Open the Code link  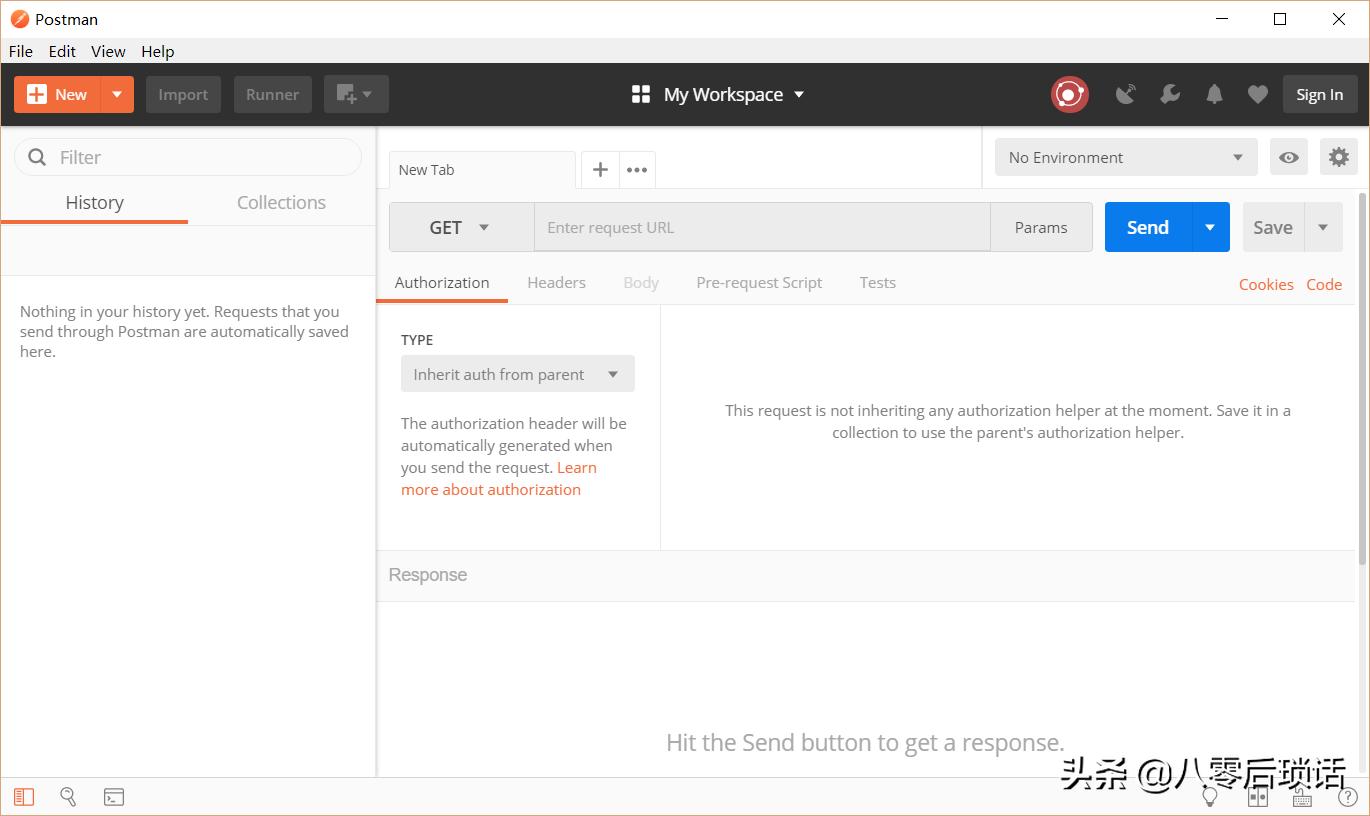[x=1324, y=284]
